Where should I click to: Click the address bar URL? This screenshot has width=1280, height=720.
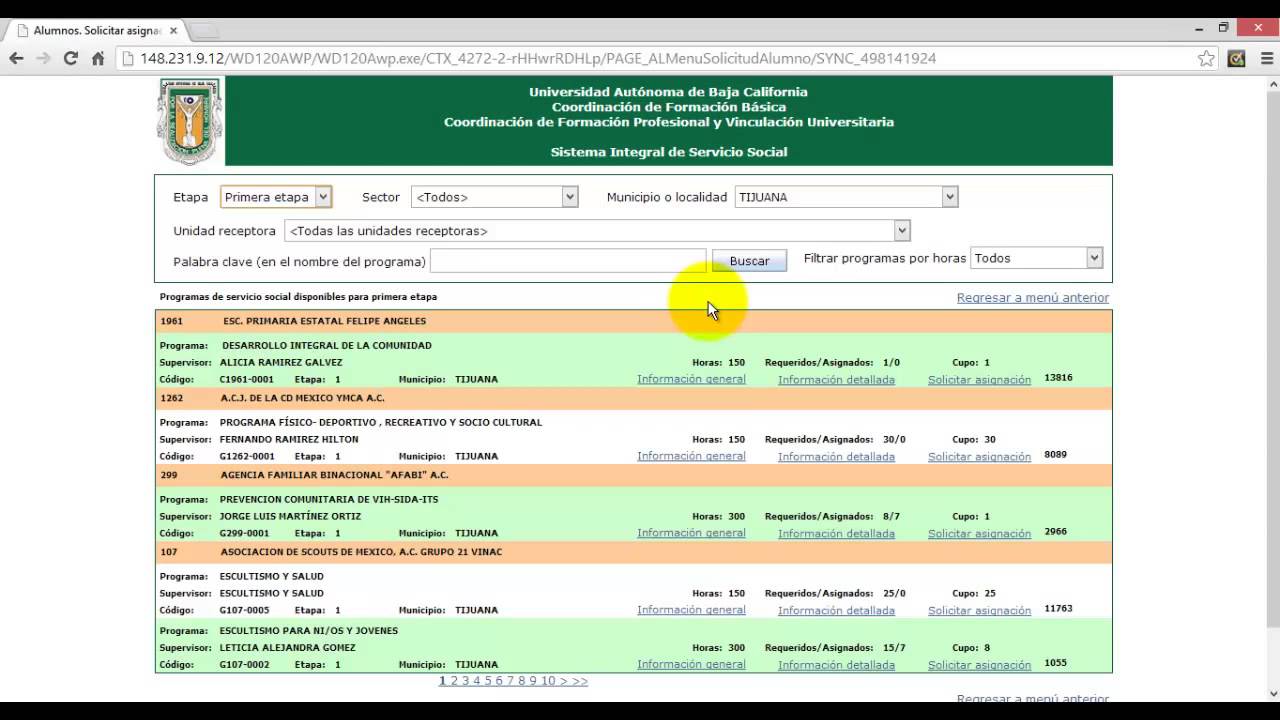pyautogui.click(x=538, y=58)
